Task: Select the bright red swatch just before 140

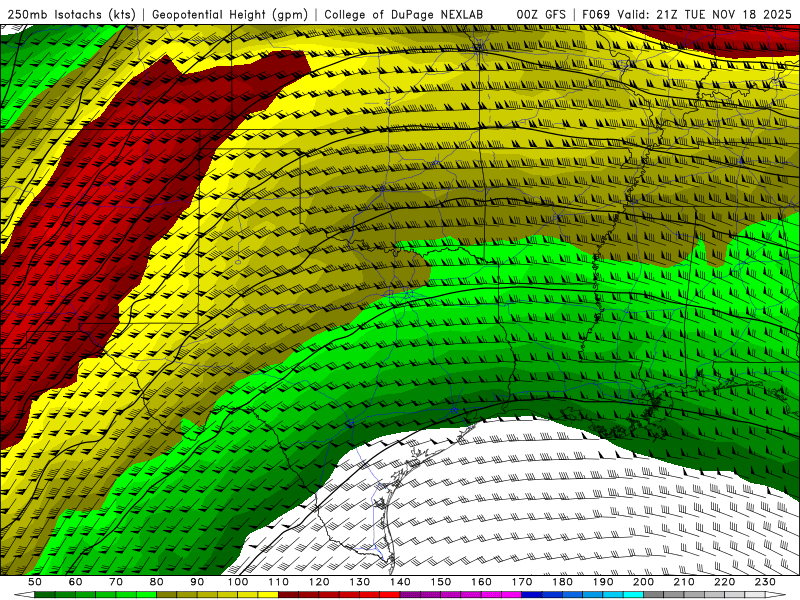Action: pyautogui.click(x=390, y=594)
